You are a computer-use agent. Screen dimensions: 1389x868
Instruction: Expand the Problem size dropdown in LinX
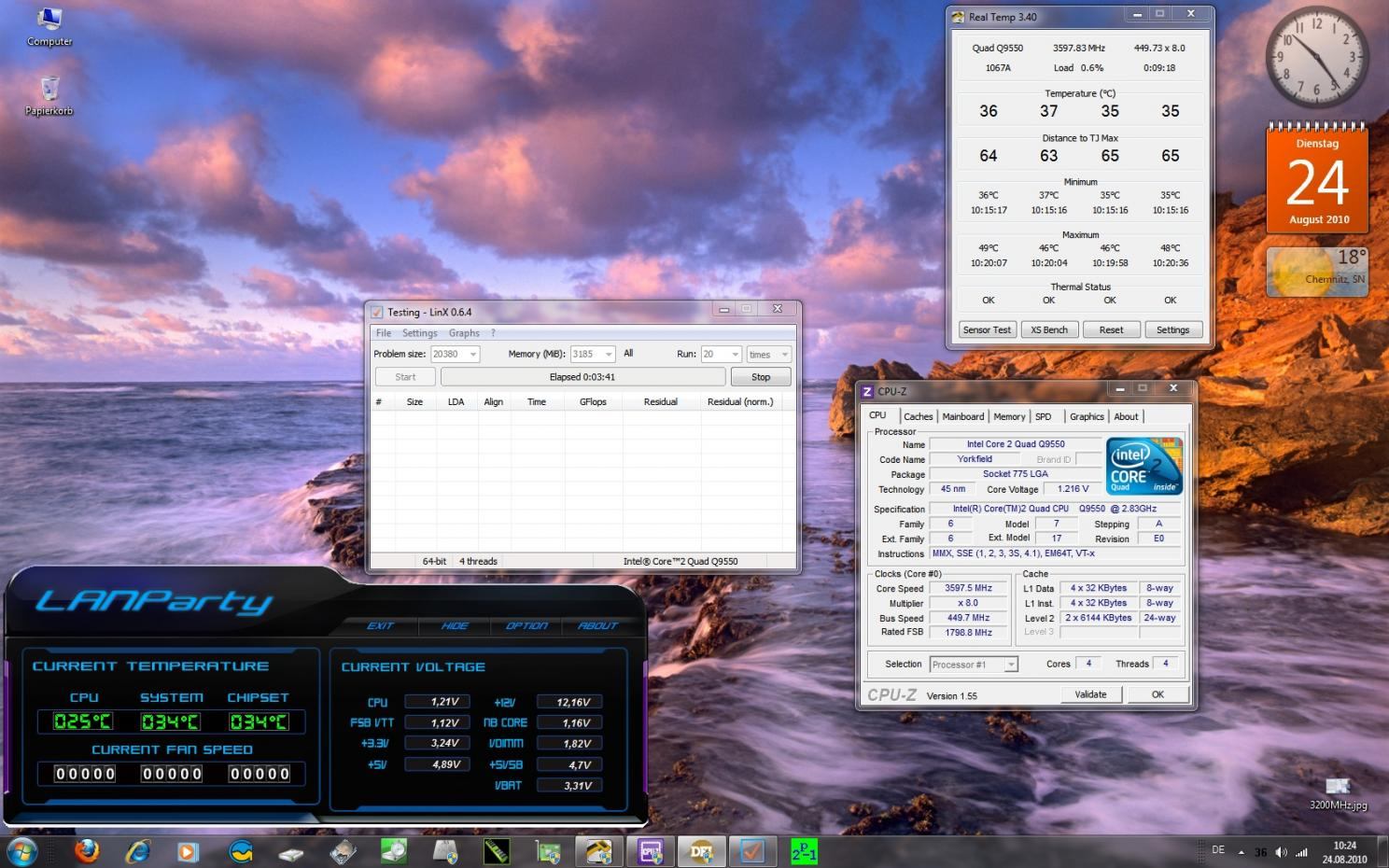(x=472, y=355)
